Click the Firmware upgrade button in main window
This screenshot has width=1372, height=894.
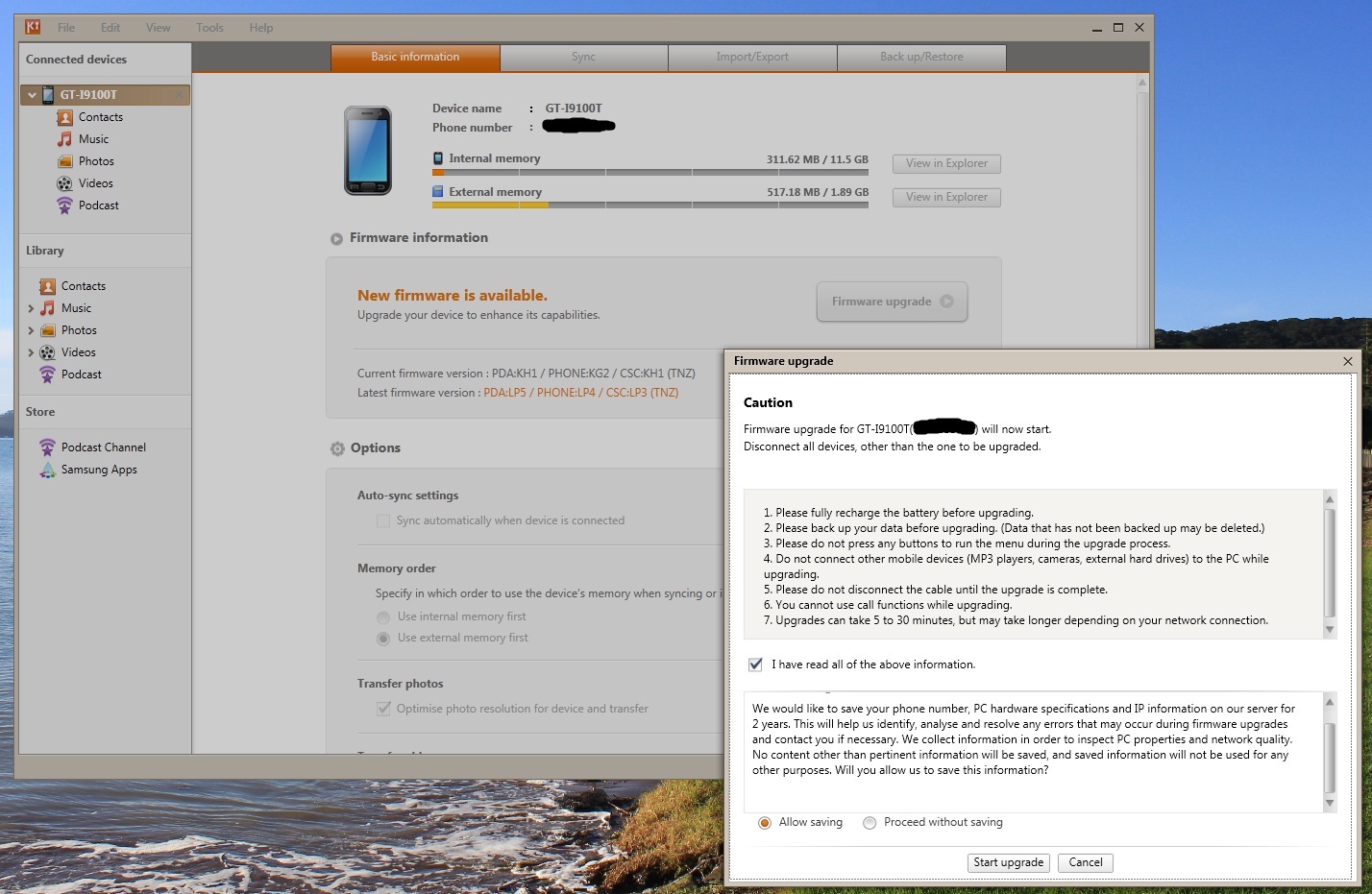(x=892, y=302)
